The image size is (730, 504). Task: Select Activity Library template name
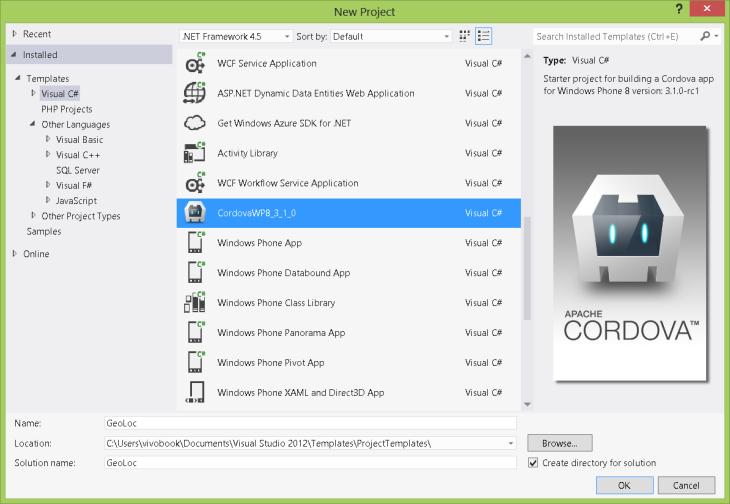coord(247,153)
